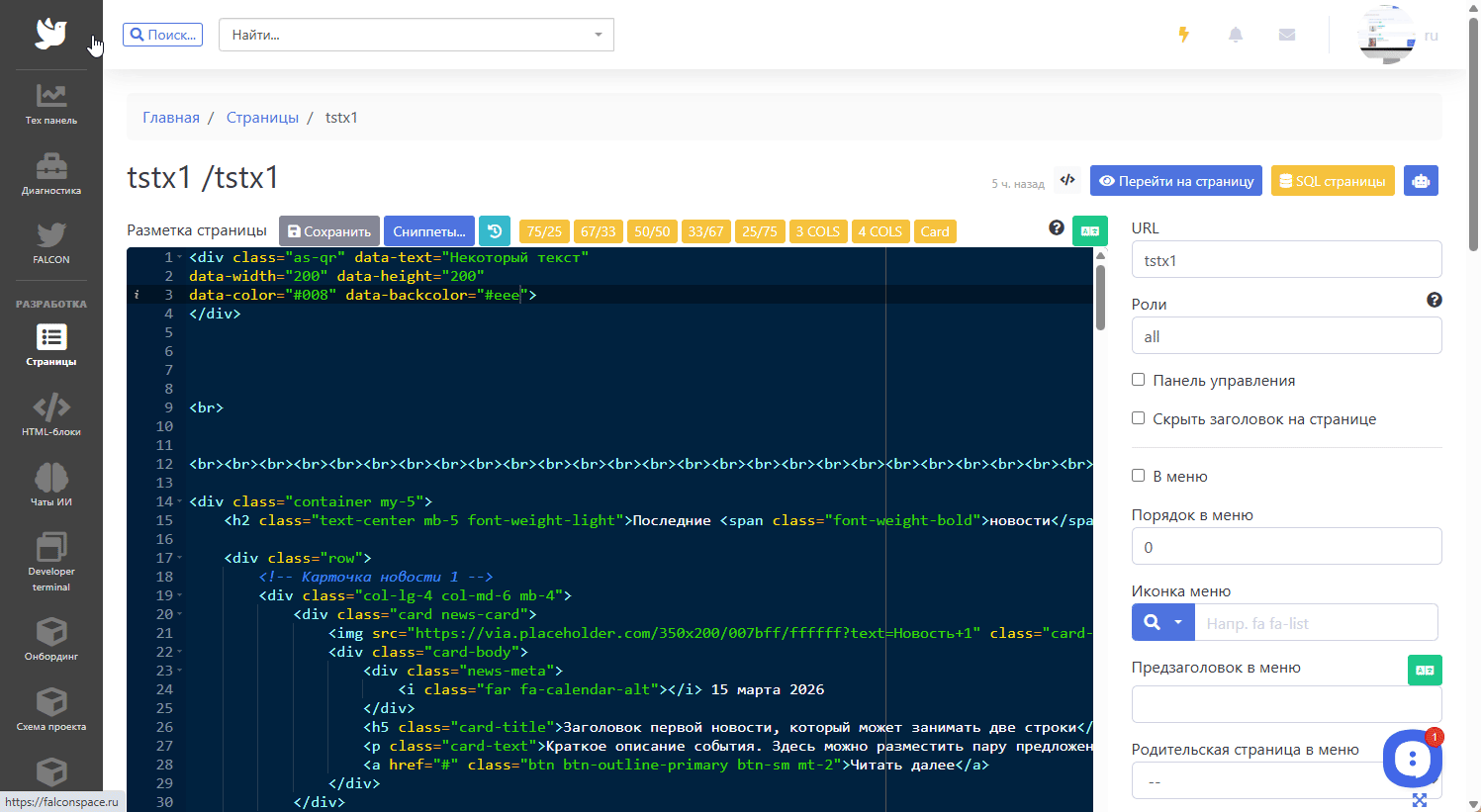Toggle Скрыть заголовок на странице checkbox
This screenshot has height=812, width=1481.
point(1138,418)
